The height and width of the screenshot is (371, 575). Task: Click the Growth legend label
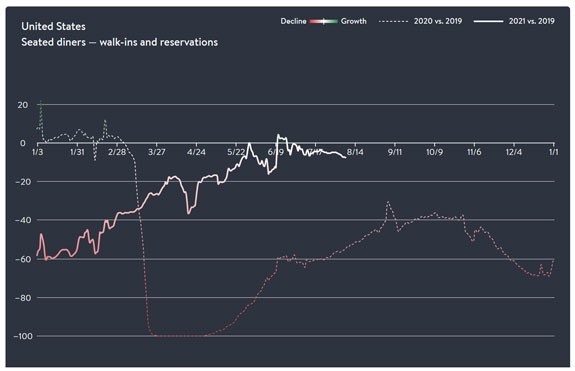coord(354,21)
